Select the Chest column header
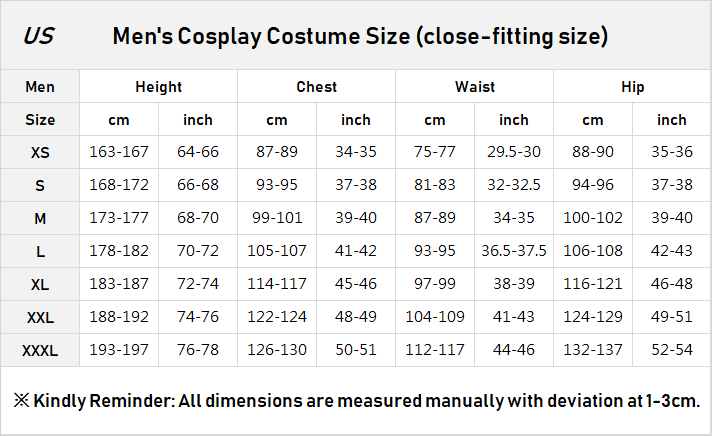712x436 pixels. click(316, 87)
